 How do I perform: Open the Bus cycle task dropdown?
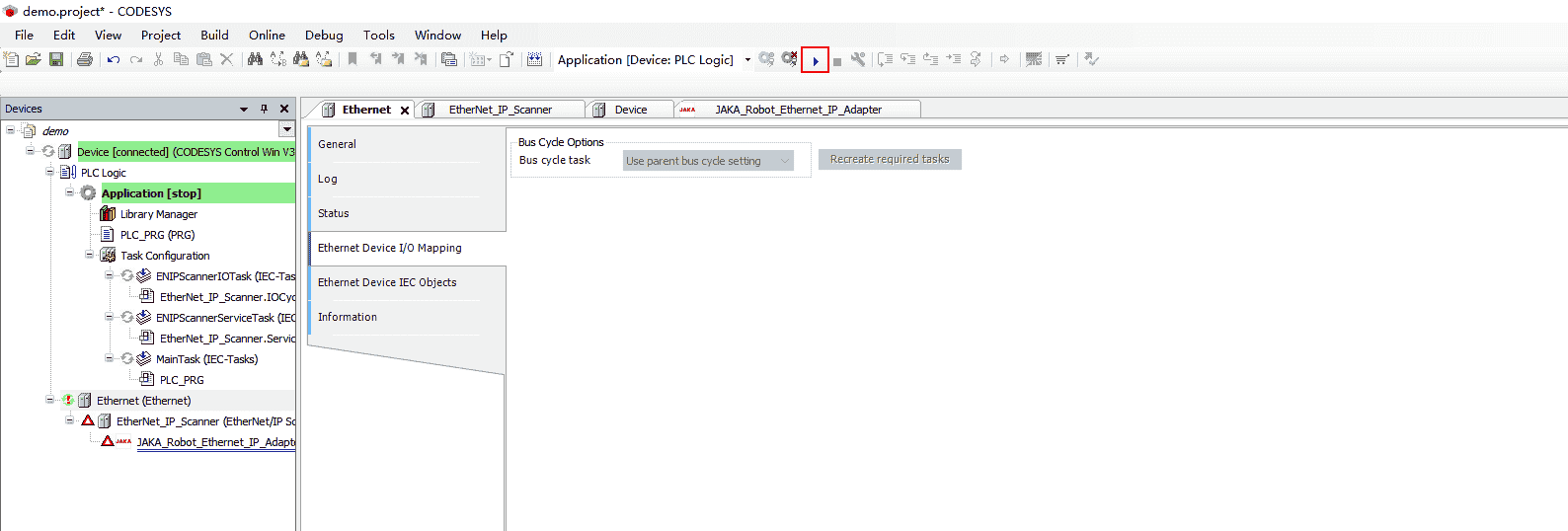click(x=708, y=161)
